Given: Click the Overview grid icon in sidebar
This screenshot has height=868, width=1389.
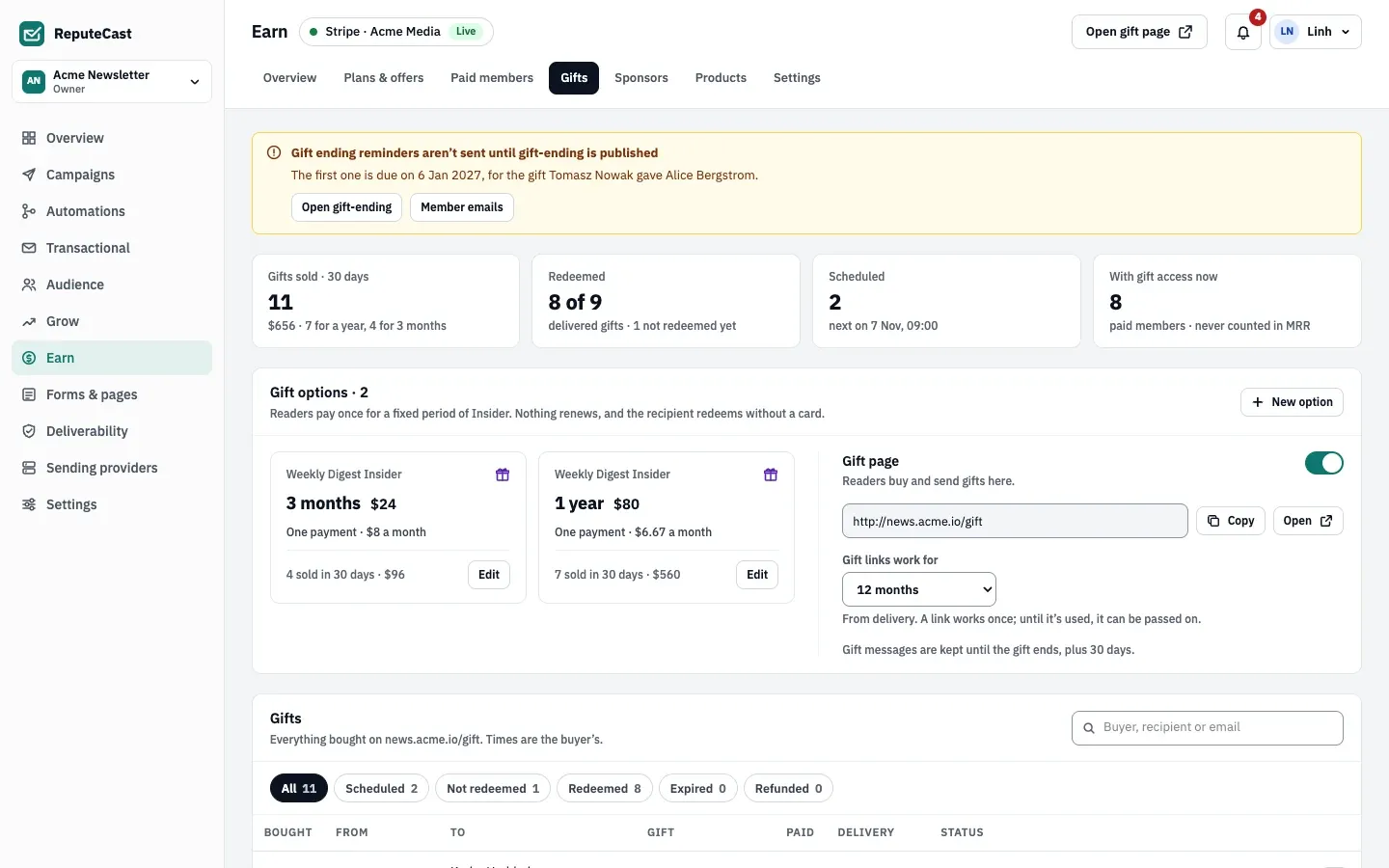Looking at the screenshot, I should click(29, 138).
